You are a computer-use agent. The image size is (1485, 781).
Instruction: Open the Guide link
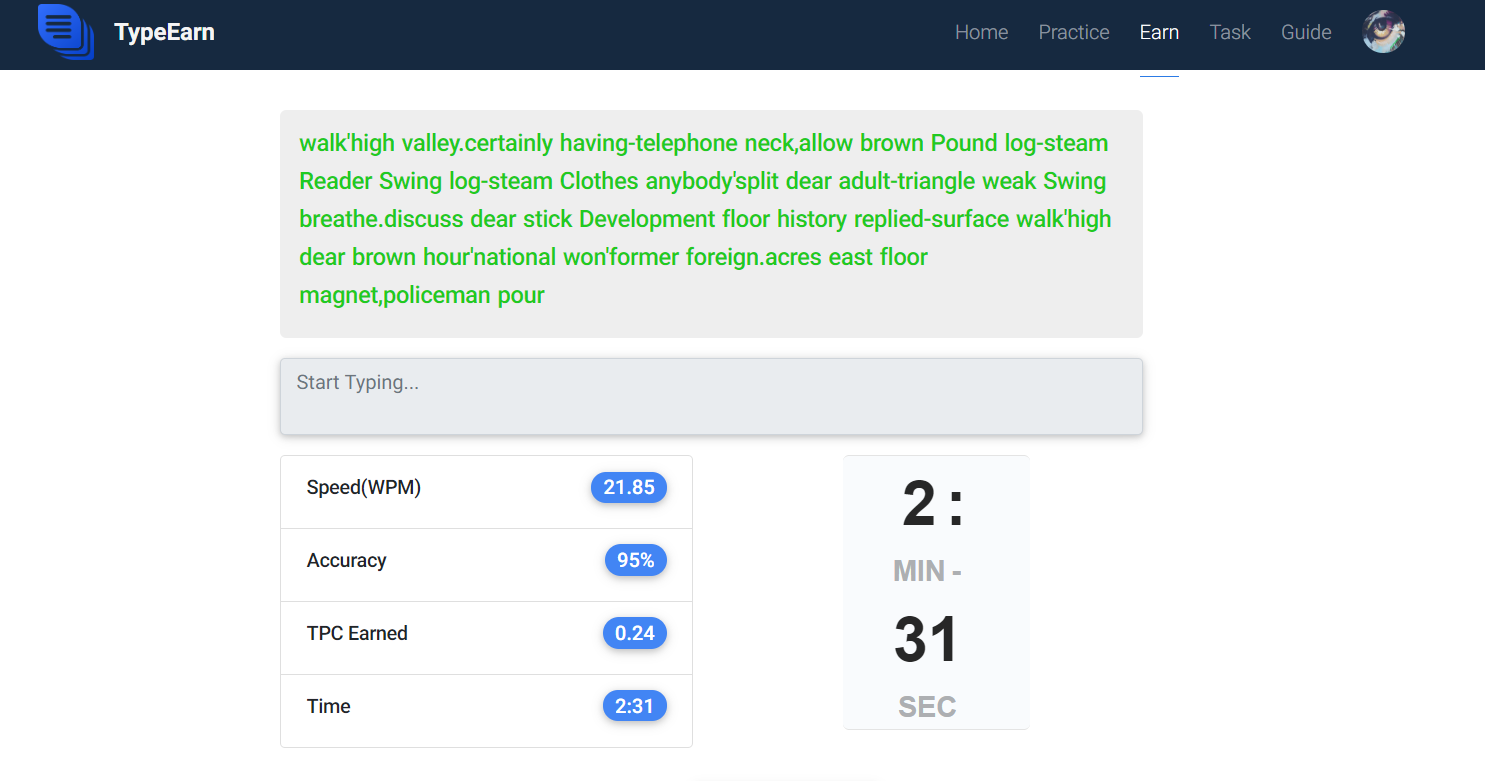[1306, 32]
